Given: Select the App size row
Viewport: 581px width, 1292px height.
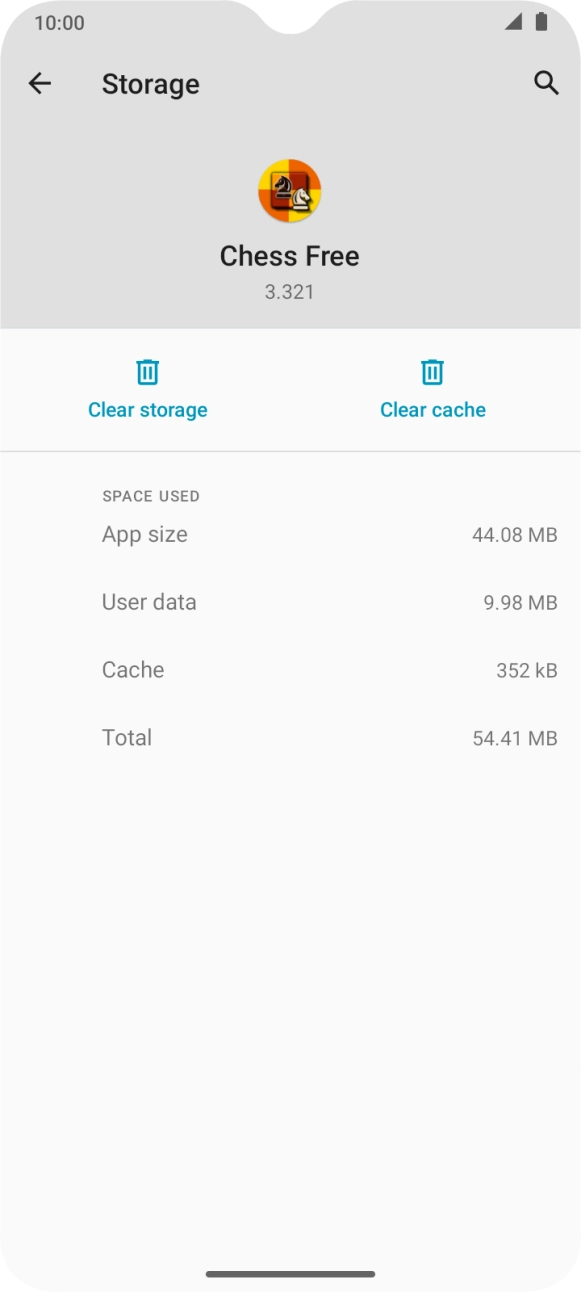Looking at the screenshot, I should 290,534.
